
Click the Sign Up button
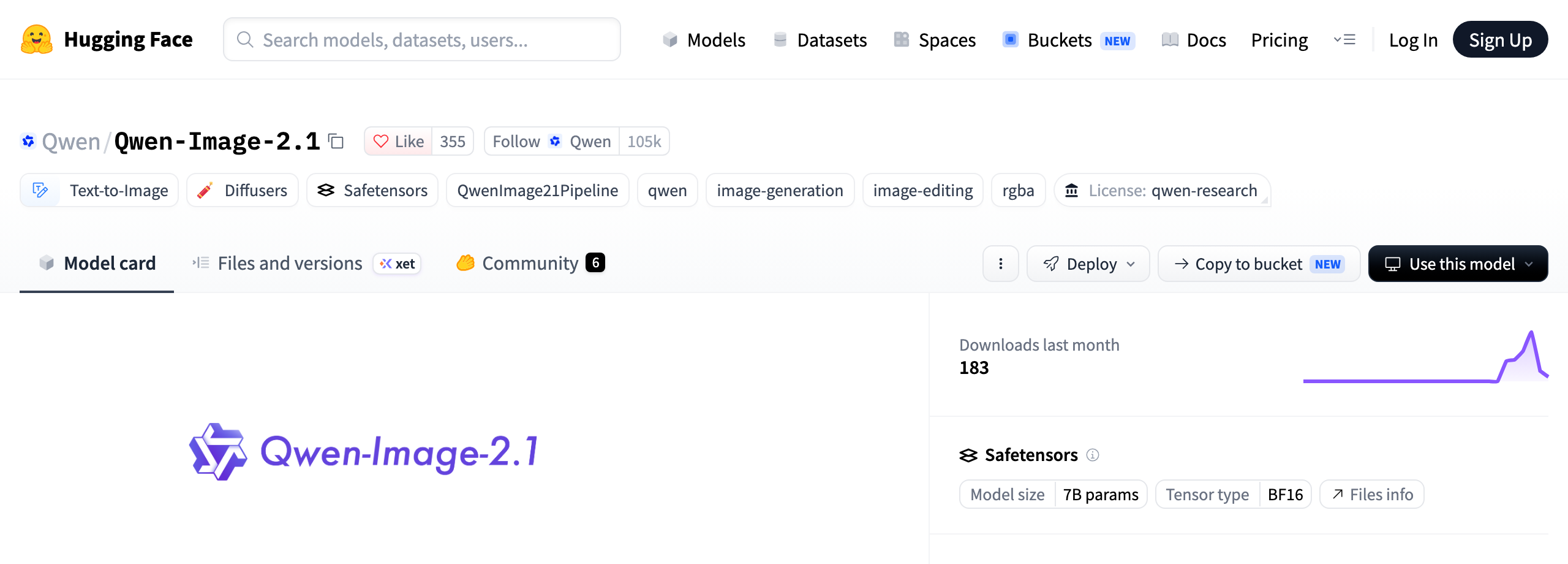pos(1500,40)
